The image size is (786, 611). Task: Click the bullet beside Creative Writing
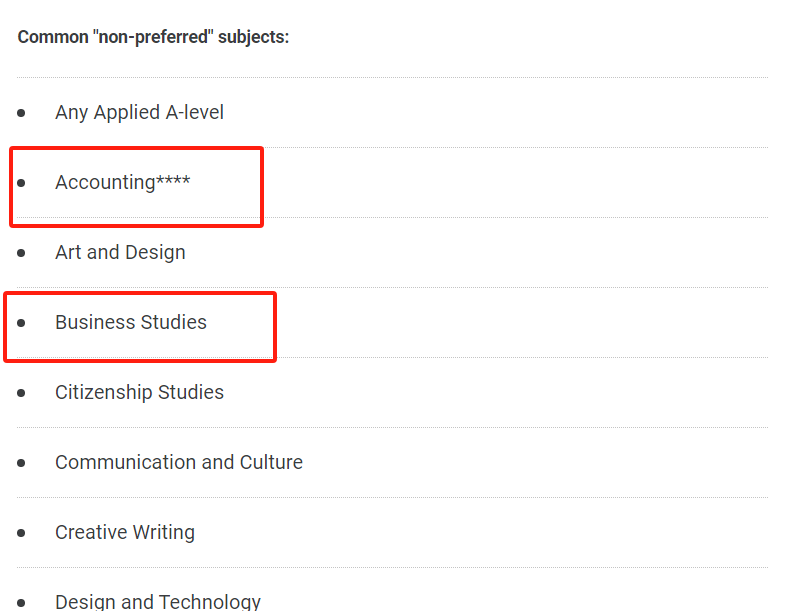click(x=21, y=532)
